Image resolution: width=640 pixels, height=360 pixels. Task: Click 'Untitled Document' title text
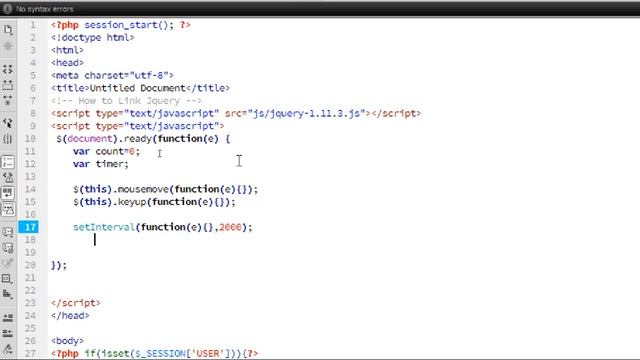pos(138,89)
